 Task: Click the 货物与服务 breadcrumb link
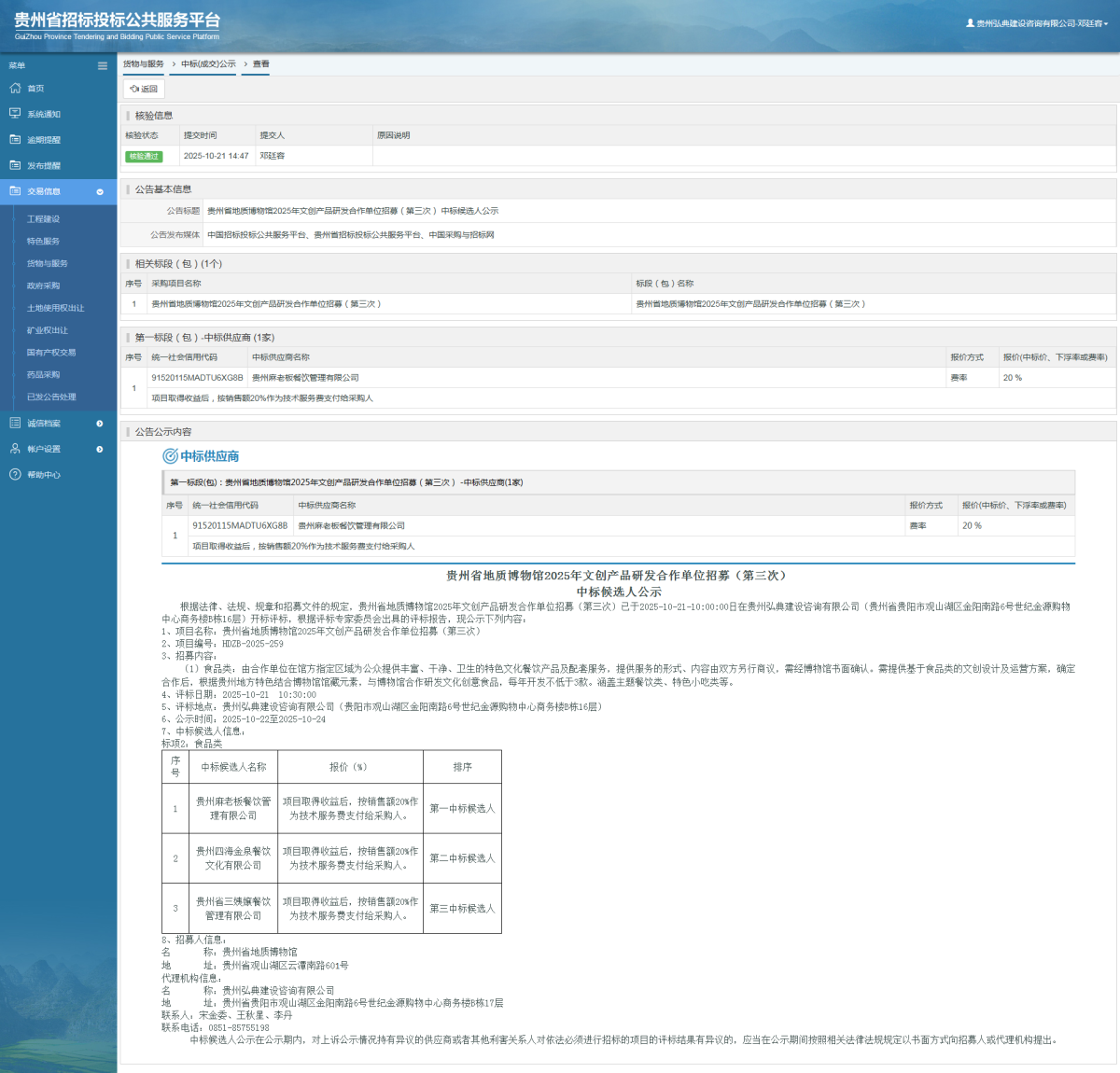click(143, 64)
